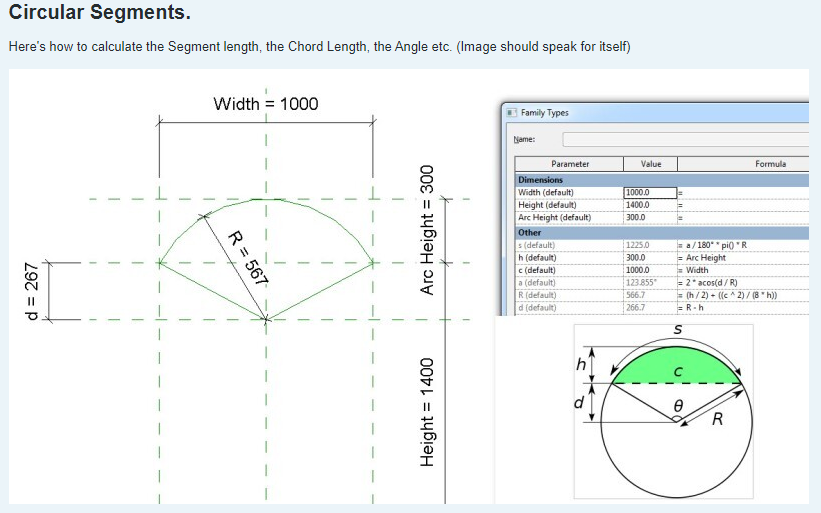Click the 'c' chord label in the green segment

click(x=678, y=372)
